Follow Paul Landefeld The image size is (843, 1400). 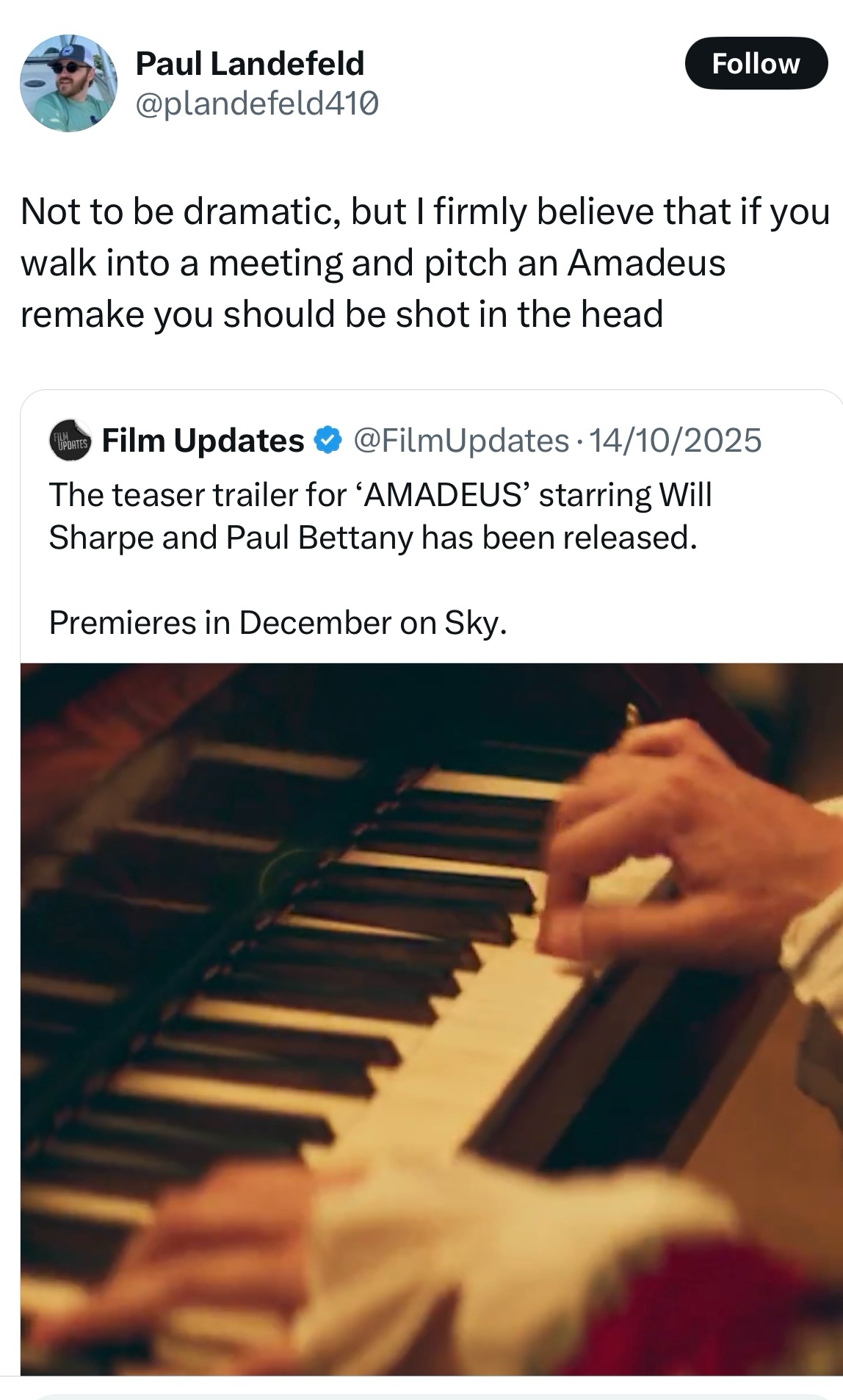click(x=756, y=63)
